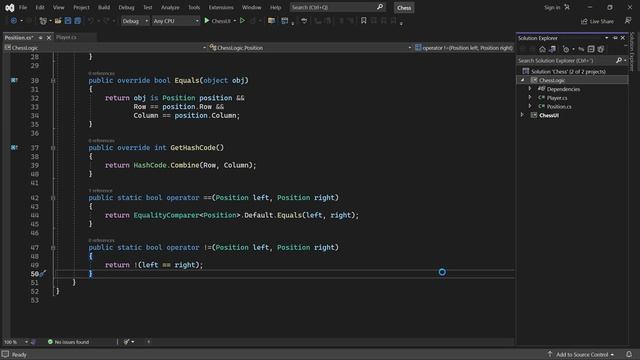Open the Any CPU platform dropdown

[x=176, y=21]
